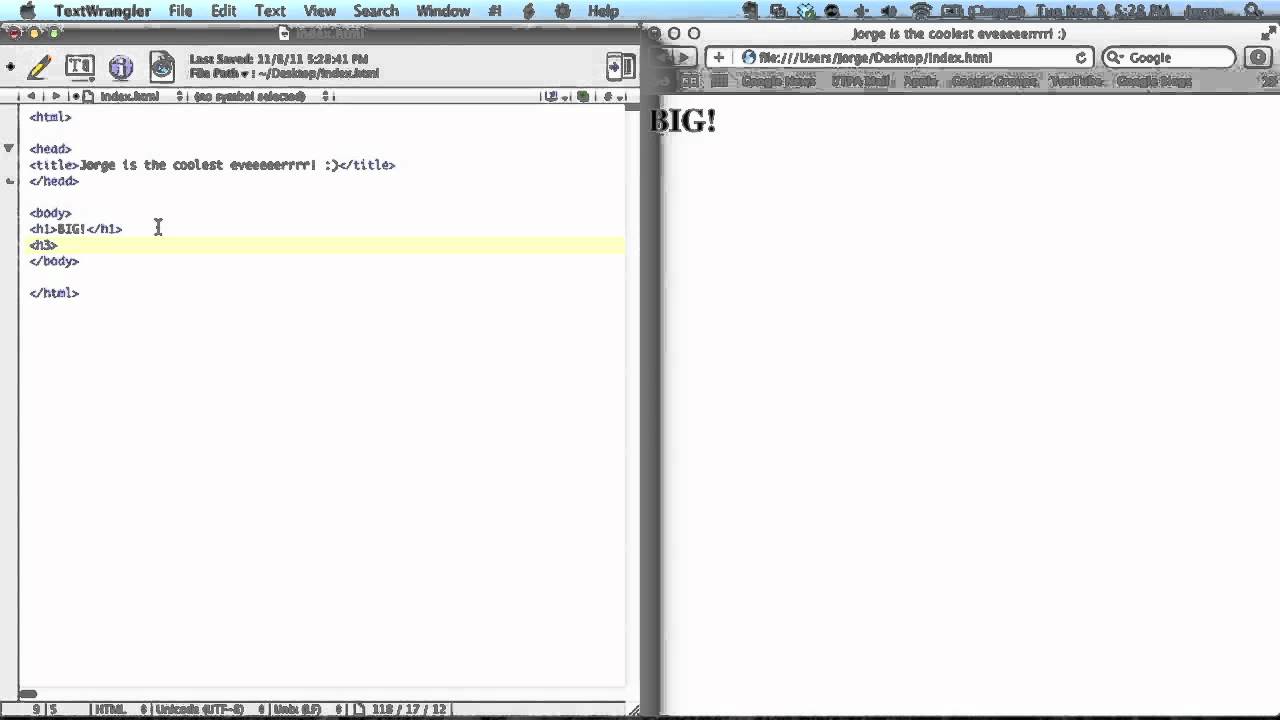Click the Safari button right of search field
Screen dimensions: 1280x720
coord(1258,58)
